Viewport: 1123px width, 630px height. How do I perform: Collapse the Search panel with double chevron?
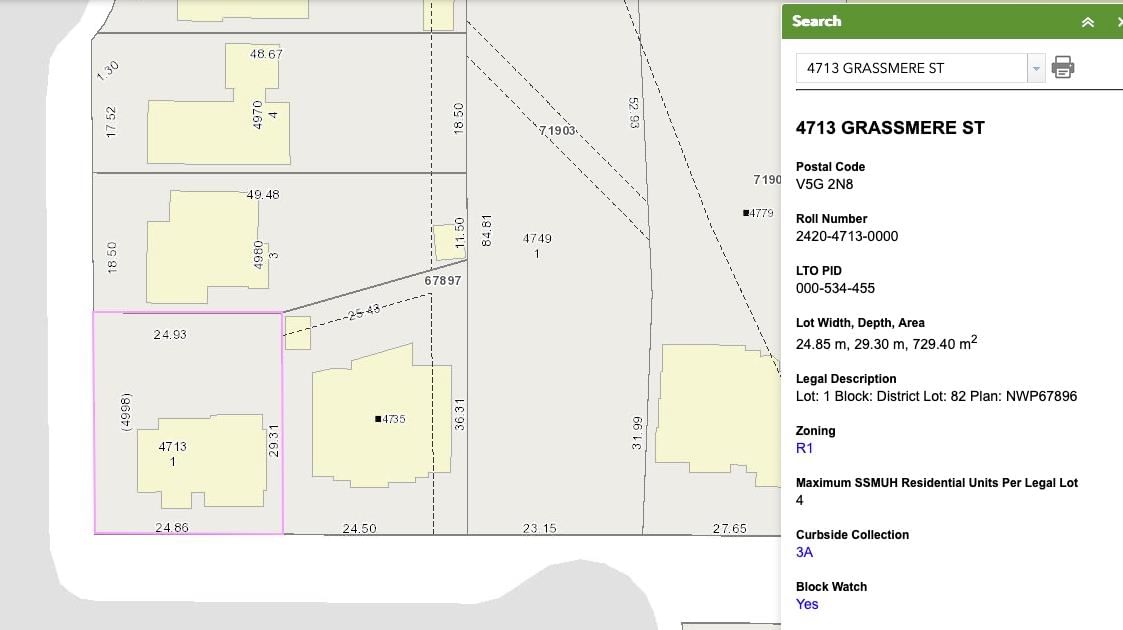(x=1087, y=22)
